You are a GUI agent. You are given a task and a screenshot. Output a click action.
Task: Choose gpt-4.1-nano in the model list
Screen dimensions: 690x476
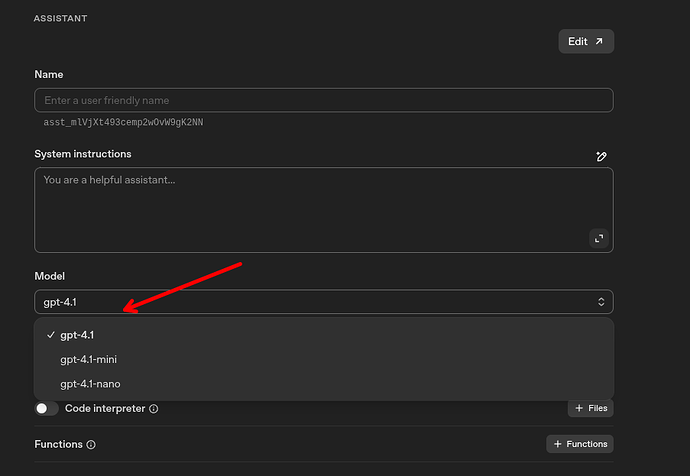91,384
